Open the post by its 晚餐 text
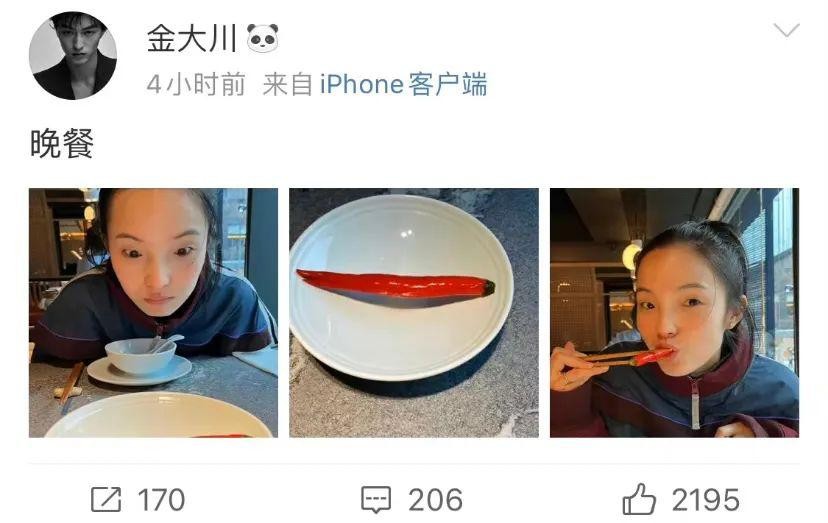The height and width of the screenshot is (523, 828). (62, 143)
